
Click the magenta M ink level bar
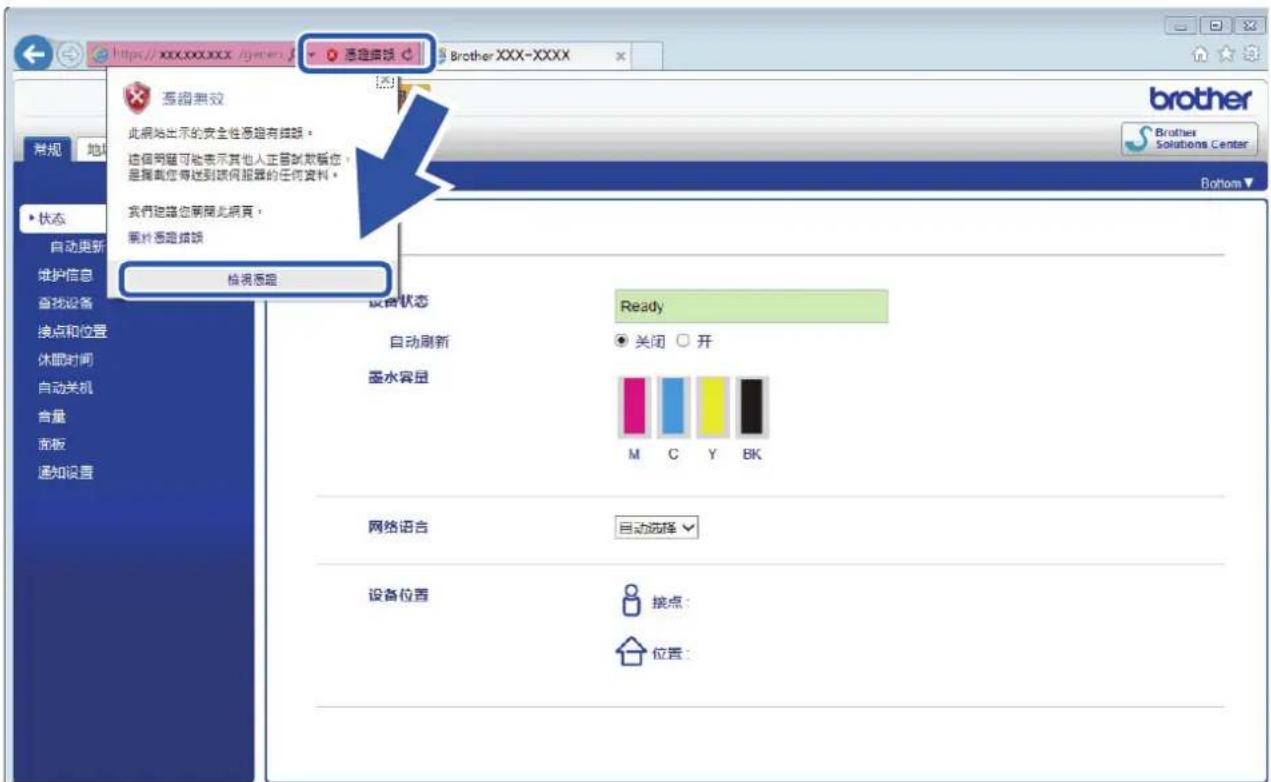635,406
